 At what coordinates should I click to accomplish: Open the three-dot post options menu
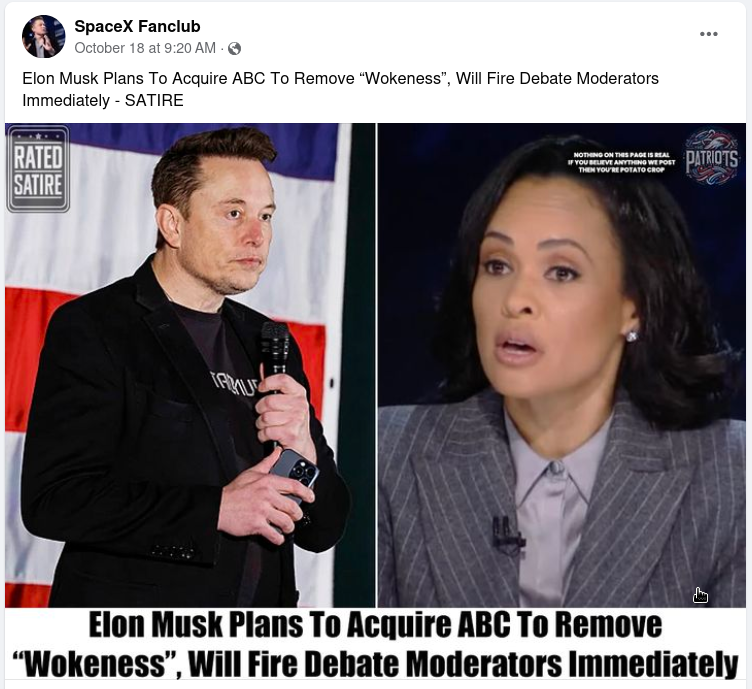point(708,34)
